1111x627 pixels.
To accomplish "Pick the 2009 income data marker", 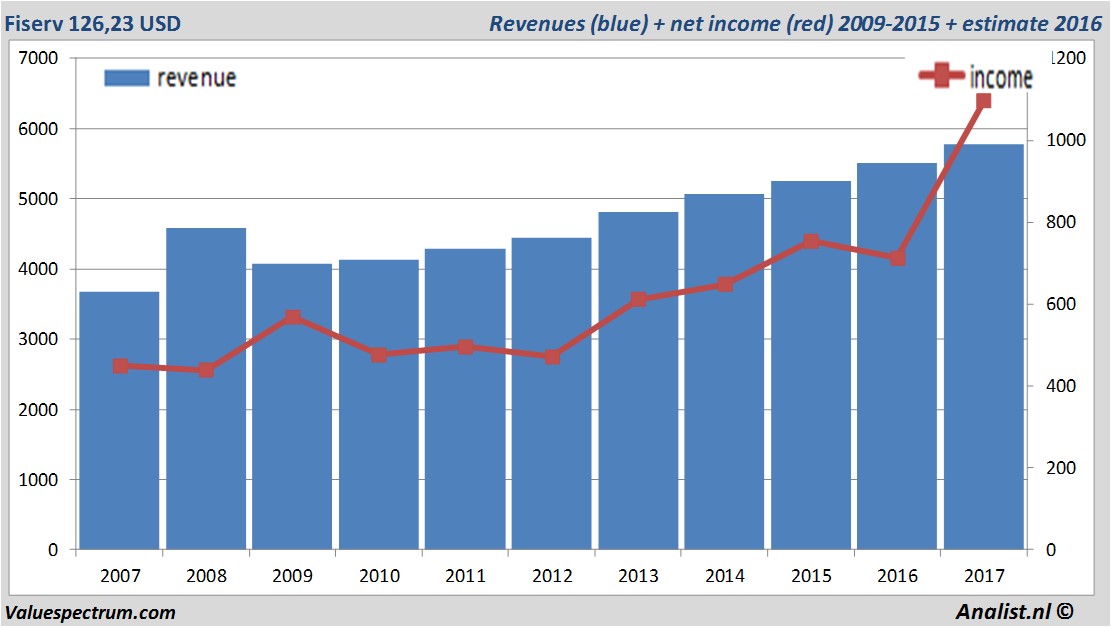I will coord(292,318).
